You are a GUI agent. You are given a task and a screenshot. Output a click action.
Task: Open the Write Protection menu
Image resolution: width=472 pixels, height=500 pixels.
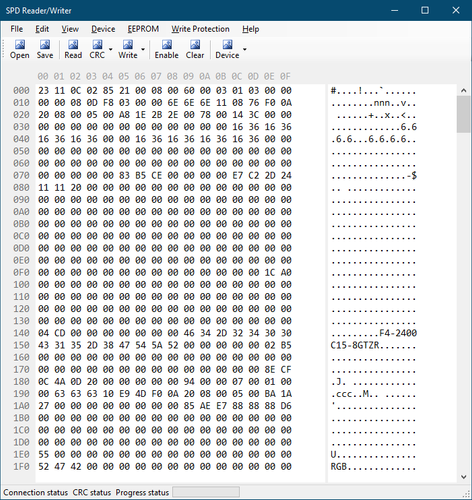coord(200,29)
